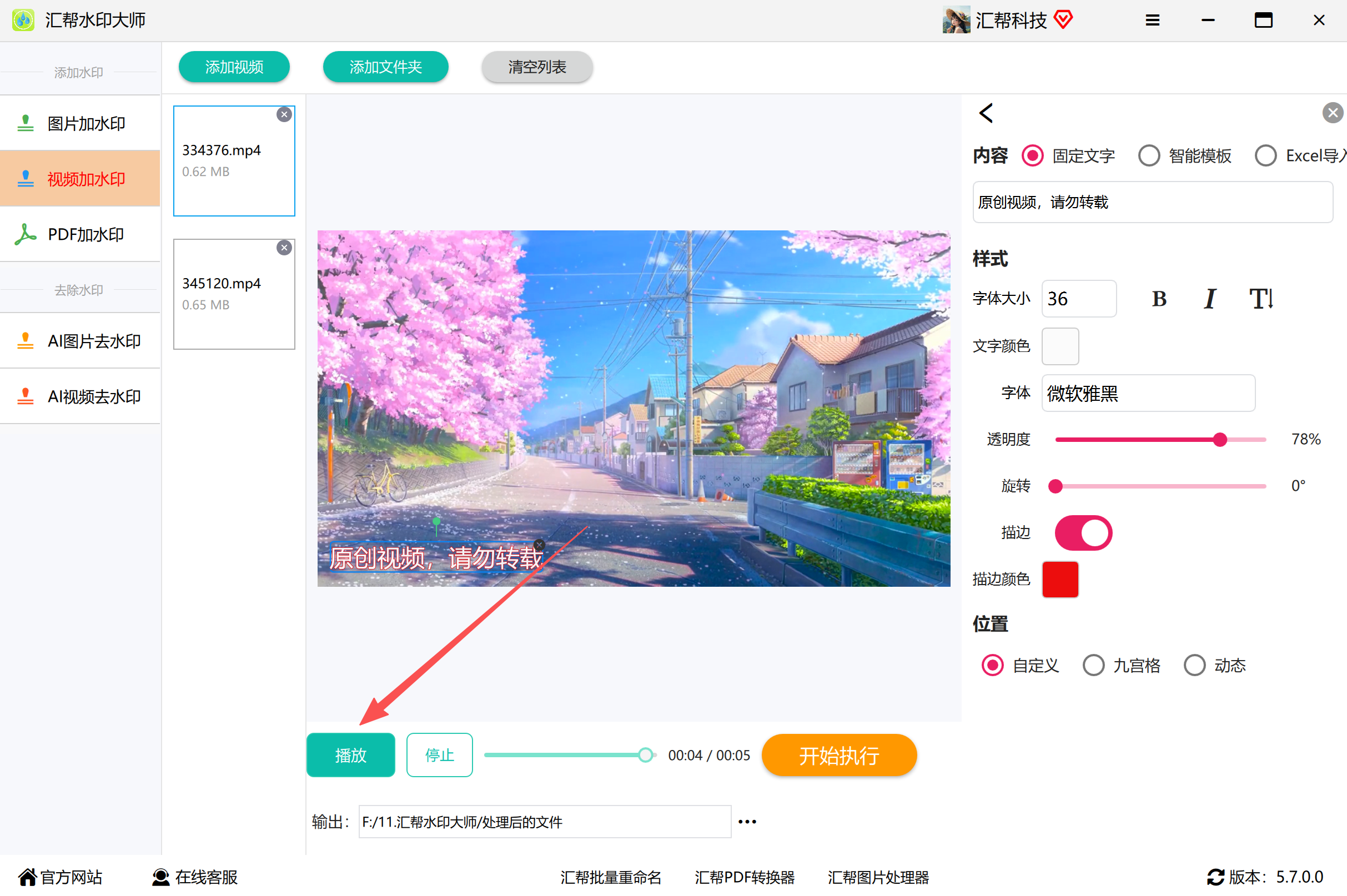1347x896 pixels.
Task: Remove 345120.mp4 with its X icon
Action: (284, 248)
